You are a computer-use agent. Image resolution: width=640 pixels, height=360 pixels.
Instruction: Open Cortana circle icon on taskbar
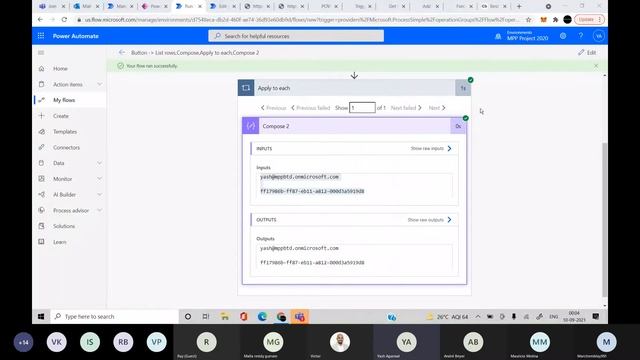188,316
